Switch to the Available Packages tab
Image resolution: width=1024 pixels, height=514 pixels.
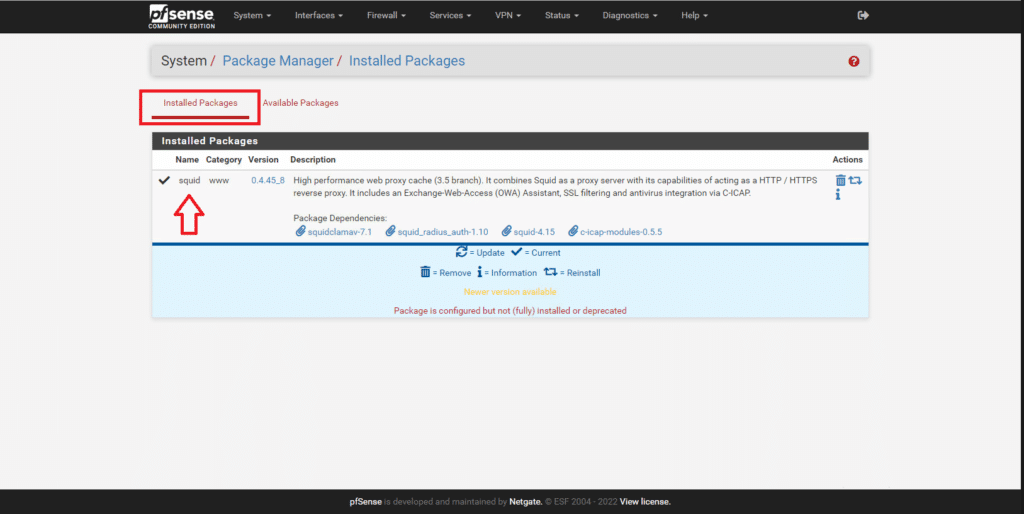300,103
